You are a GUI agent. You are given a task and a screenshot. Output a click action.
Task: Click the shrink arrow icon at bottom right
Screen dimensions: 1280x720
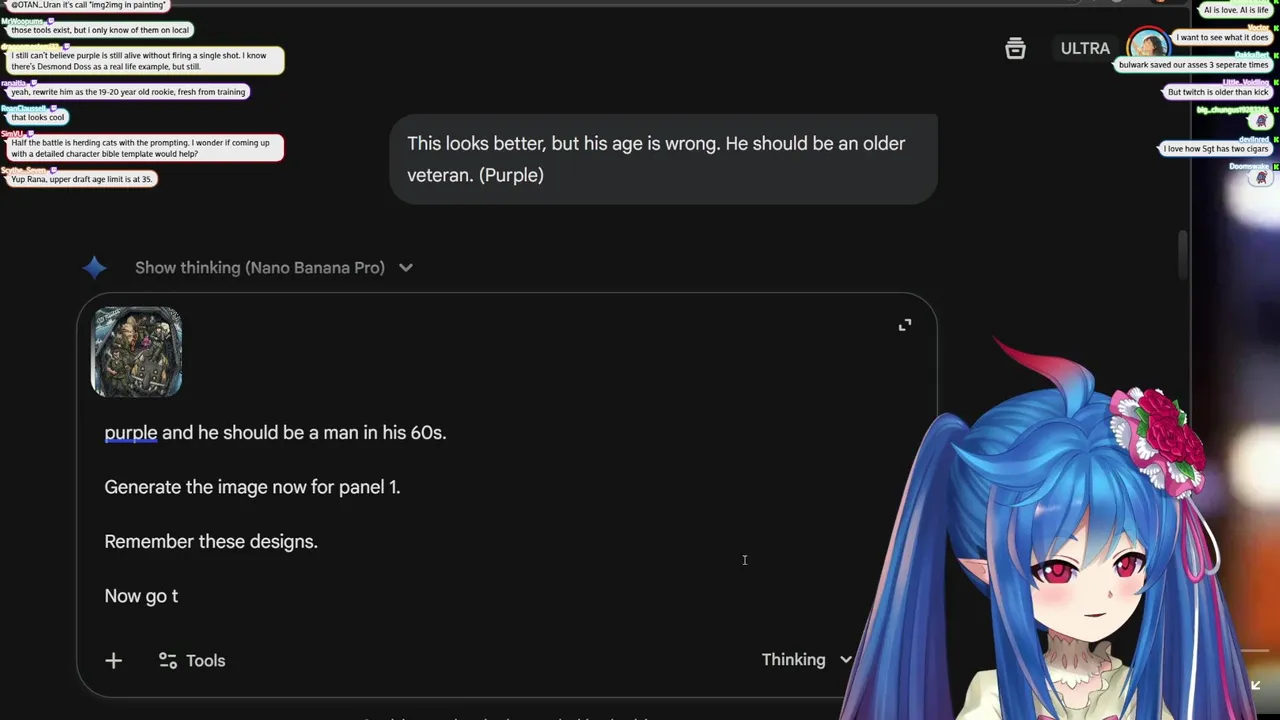point(1256,685)
